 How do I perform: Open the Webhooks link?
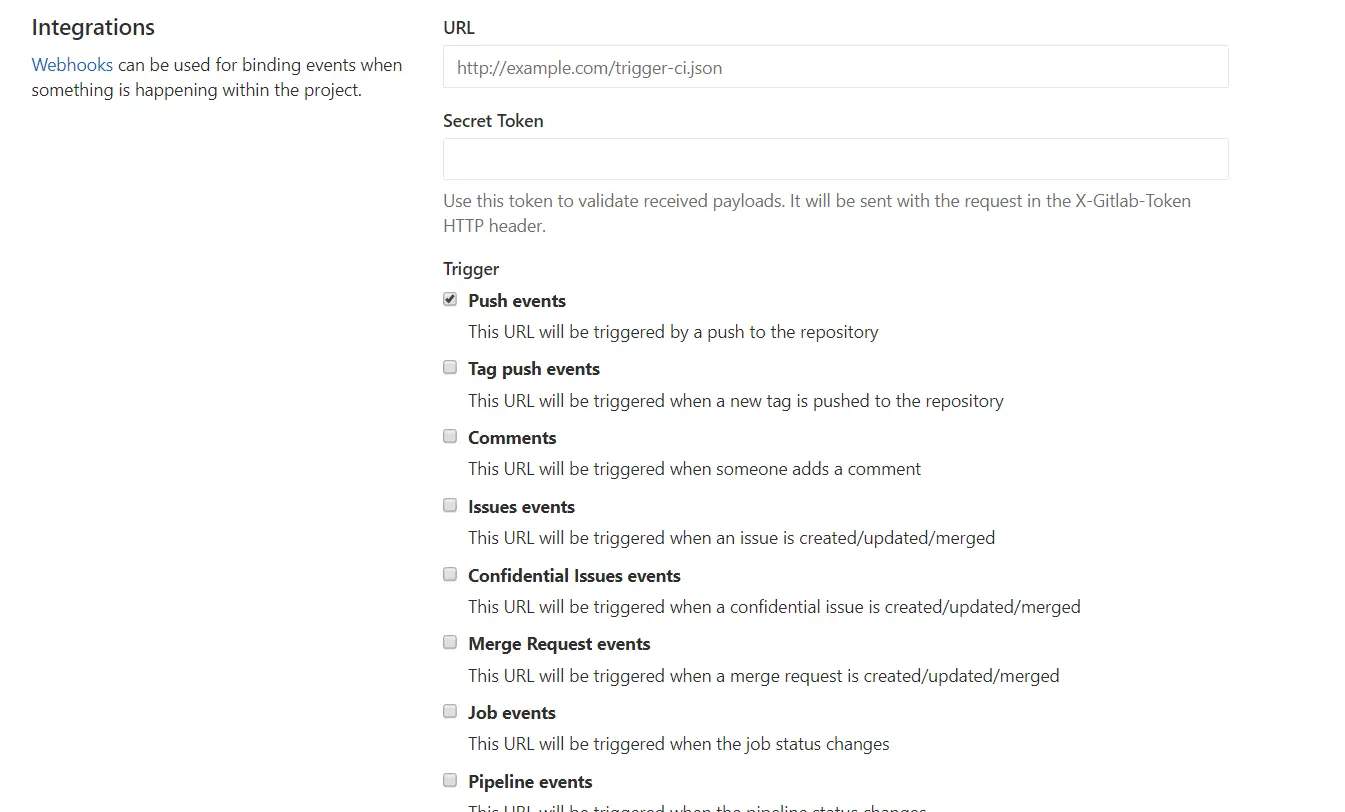click(72, 65)
